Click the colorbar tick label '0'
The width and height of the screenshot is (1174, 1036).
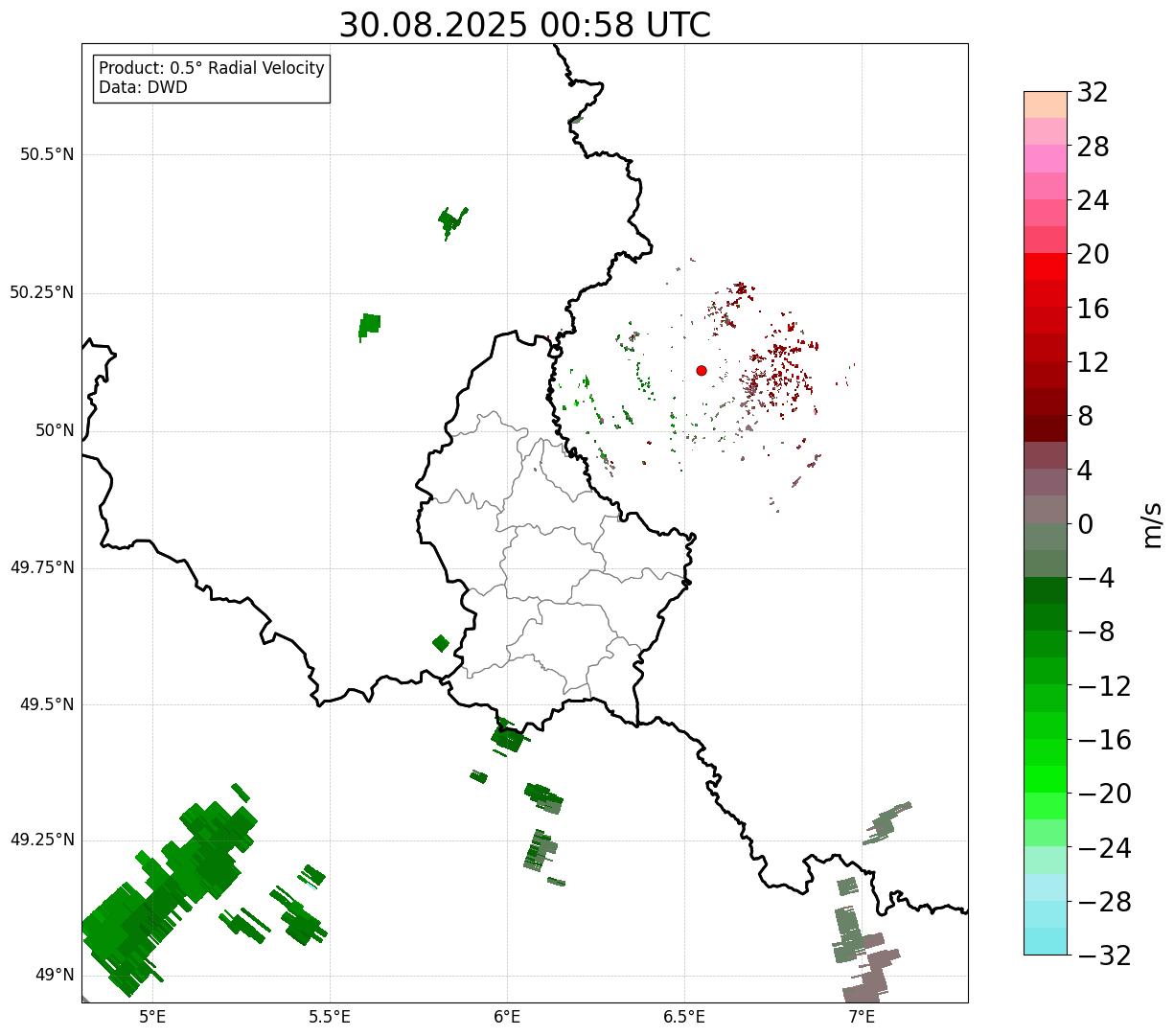(1085, 525)
